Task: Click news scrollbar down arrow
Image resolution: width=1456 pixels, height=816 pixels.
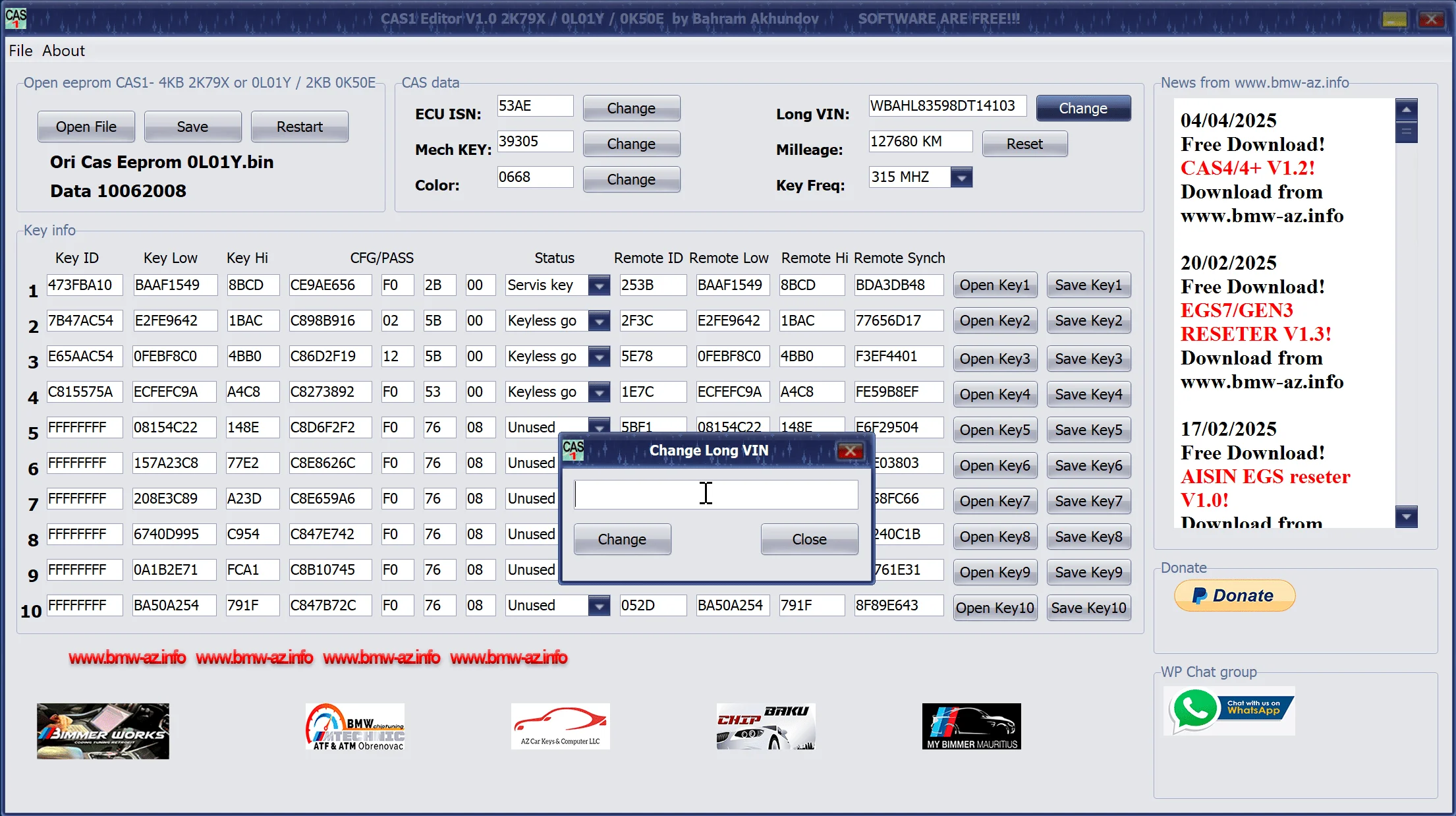Action: (x=1406, y=517)
